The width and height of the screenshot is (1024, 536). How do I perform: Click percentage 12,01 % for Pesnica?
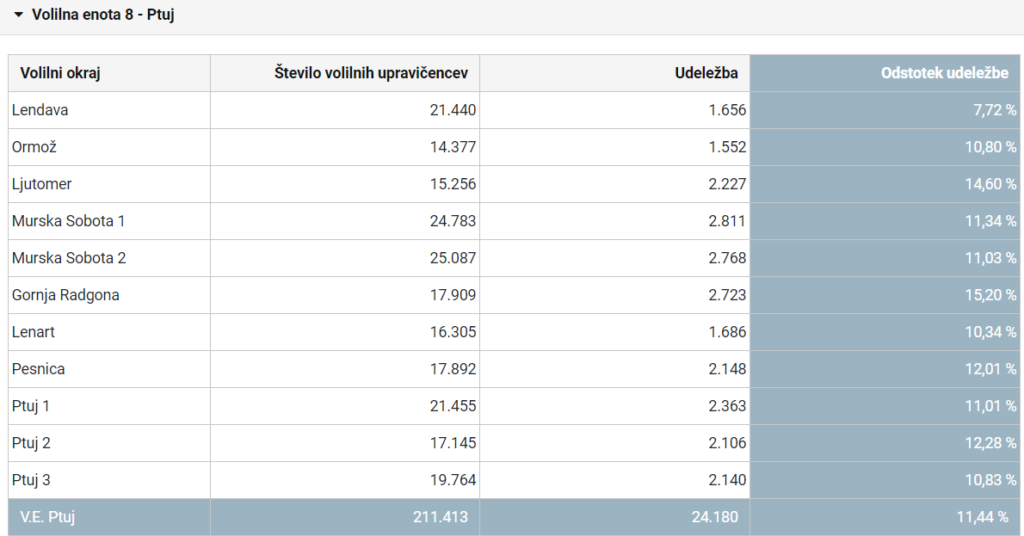[991, 369]
